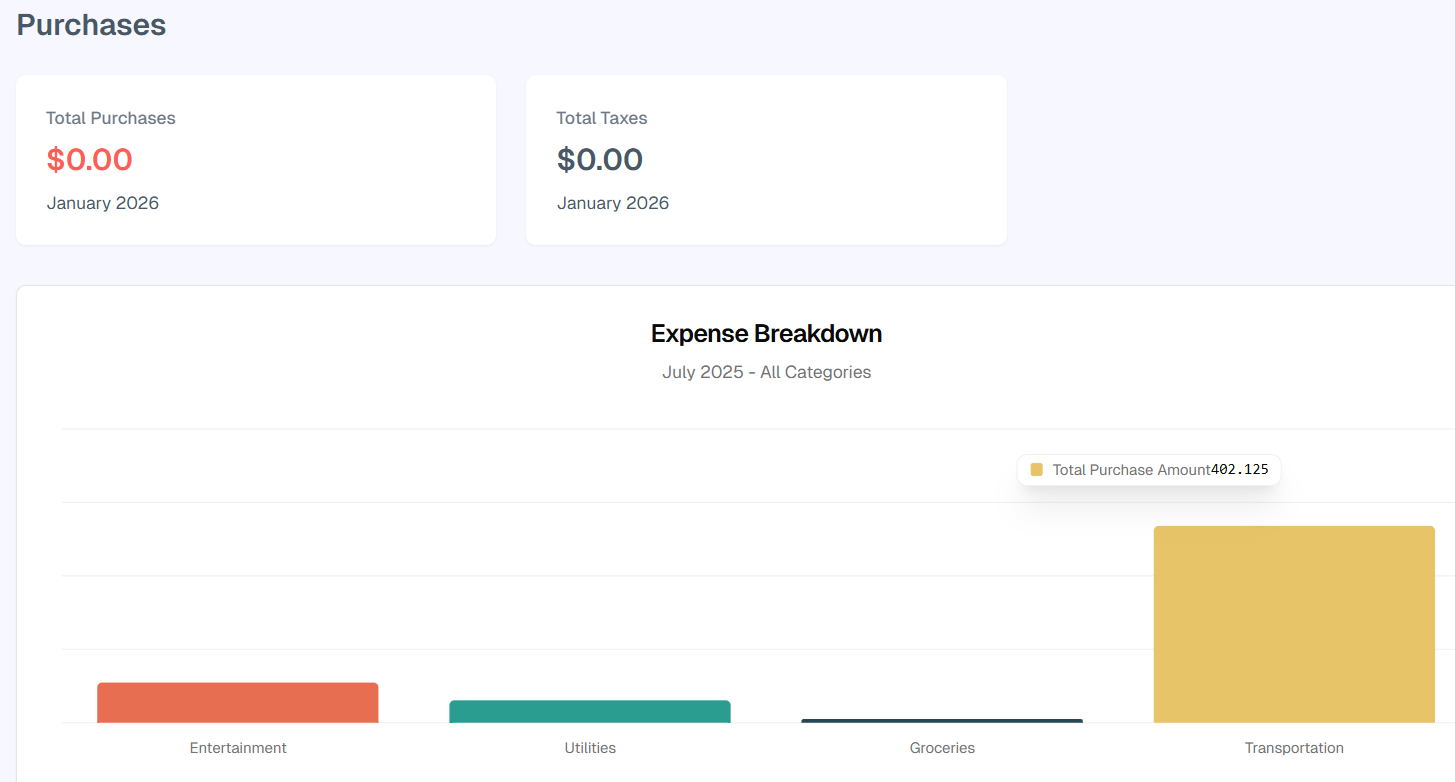Click the Purchases page heading
The image size is (1455, 782).
(91, 25)
